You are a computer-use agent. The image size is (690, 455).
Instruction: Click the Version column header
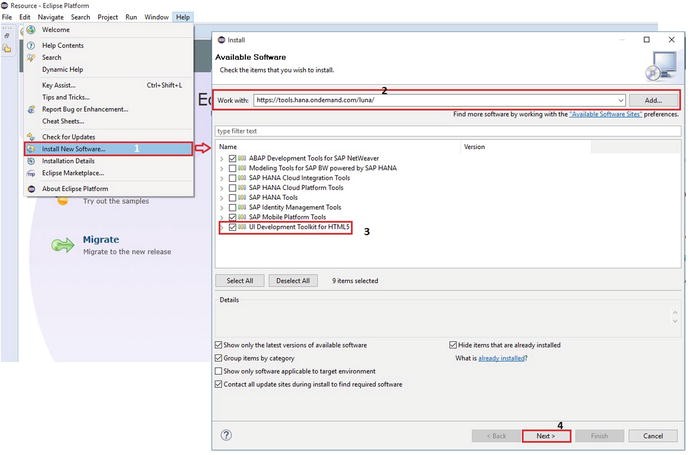click(526, 147)
